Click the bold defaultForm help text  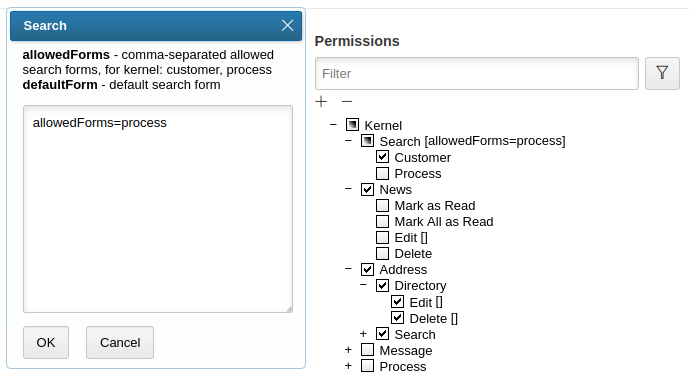coord(60,84)
